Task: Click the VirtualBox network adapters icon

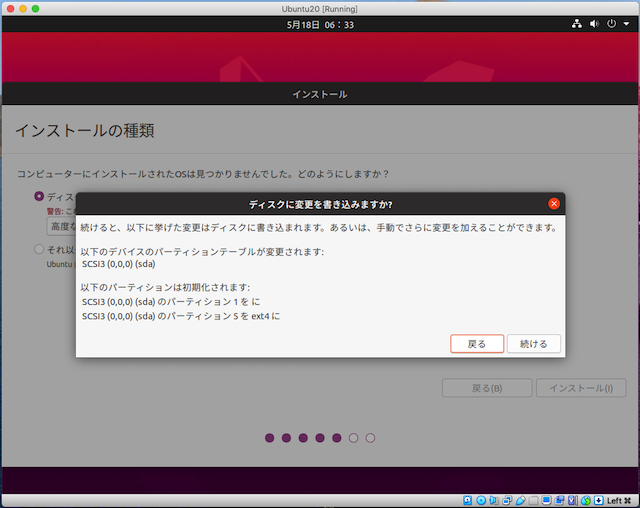Action: [507, 500]
